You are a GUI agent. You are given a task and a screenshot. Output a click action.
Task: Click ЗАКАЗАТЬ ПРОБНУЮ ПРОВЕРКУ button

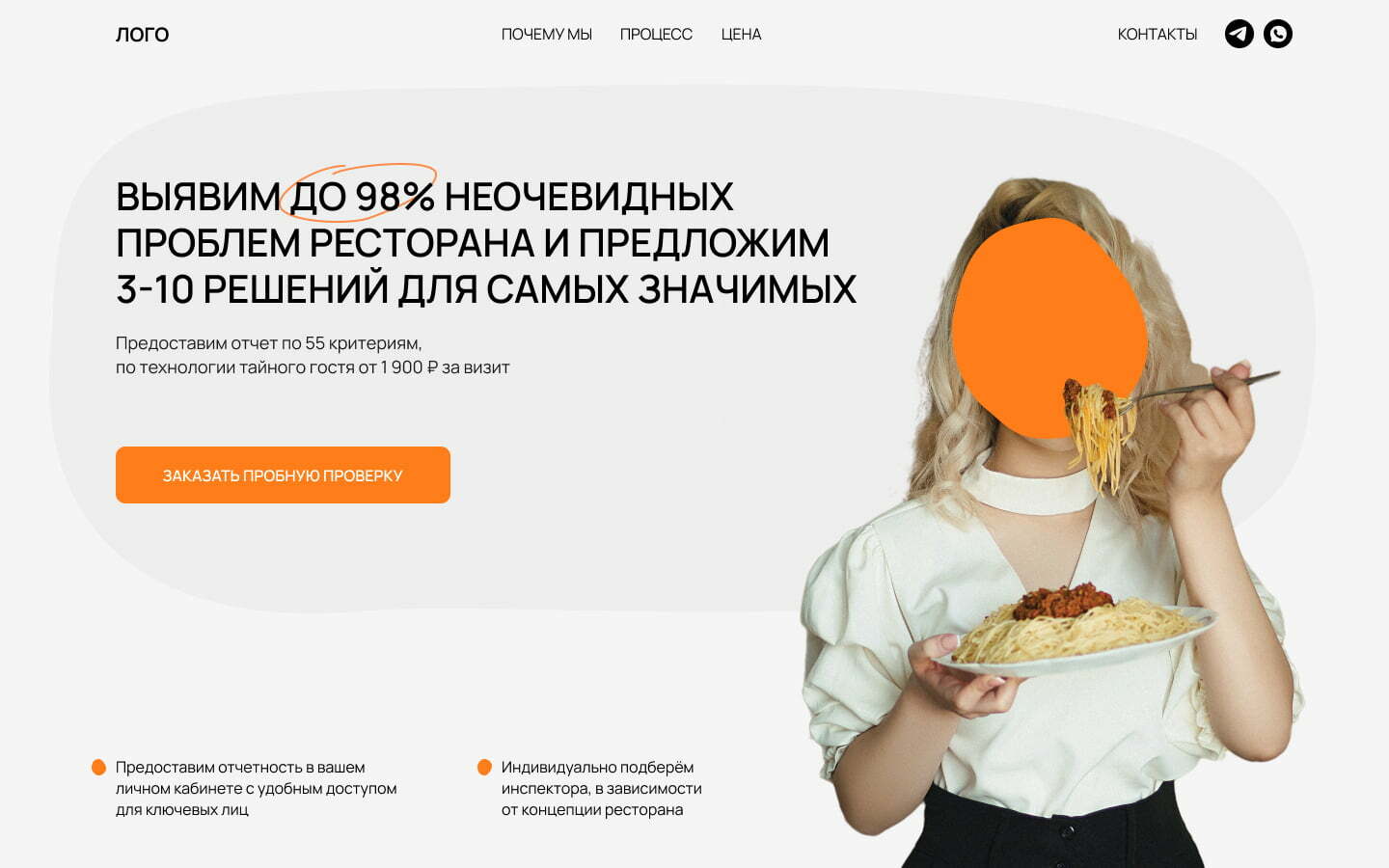[x=283, y=475]
